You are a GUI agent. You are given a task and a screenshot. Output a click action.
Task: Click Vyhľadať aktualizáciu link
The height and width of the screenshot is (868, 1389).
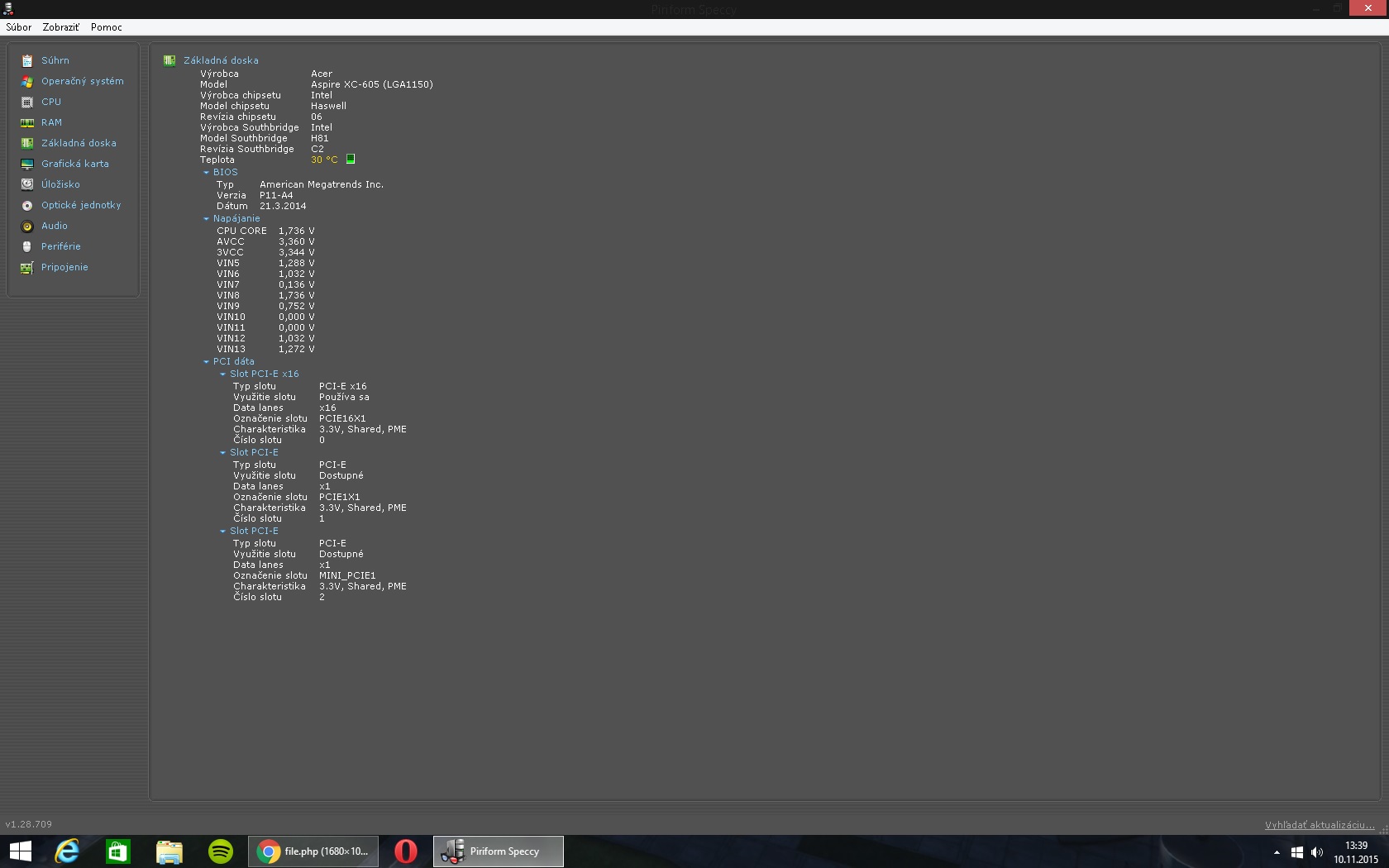coord(1320,825)
